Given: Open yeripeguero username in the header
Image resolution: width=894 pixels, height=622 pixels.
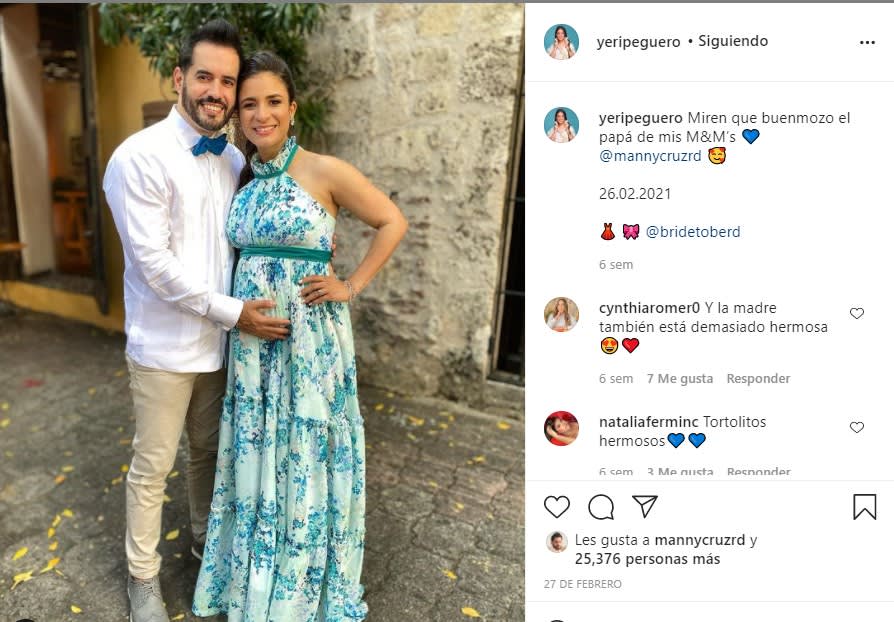Looking at the screenshot, I should (638, 42).
